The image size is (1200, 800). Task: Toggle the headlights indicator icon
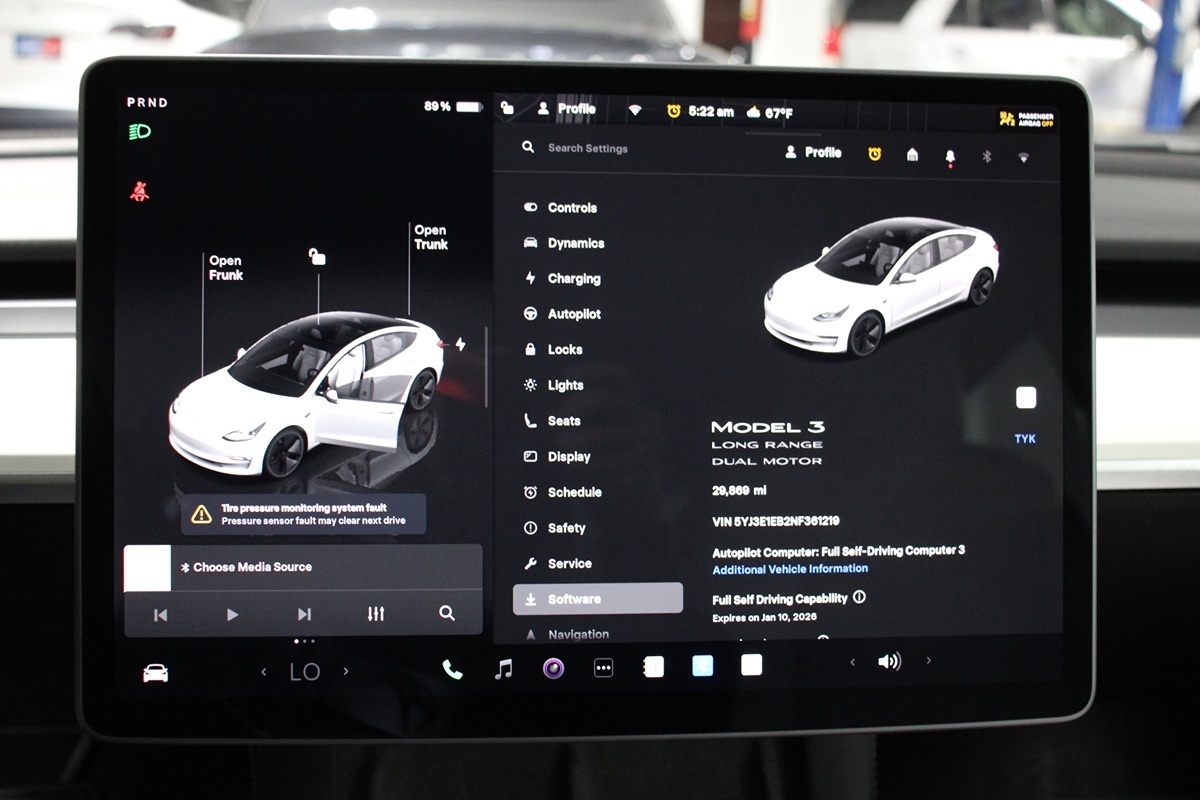click(x=140, y=132)
